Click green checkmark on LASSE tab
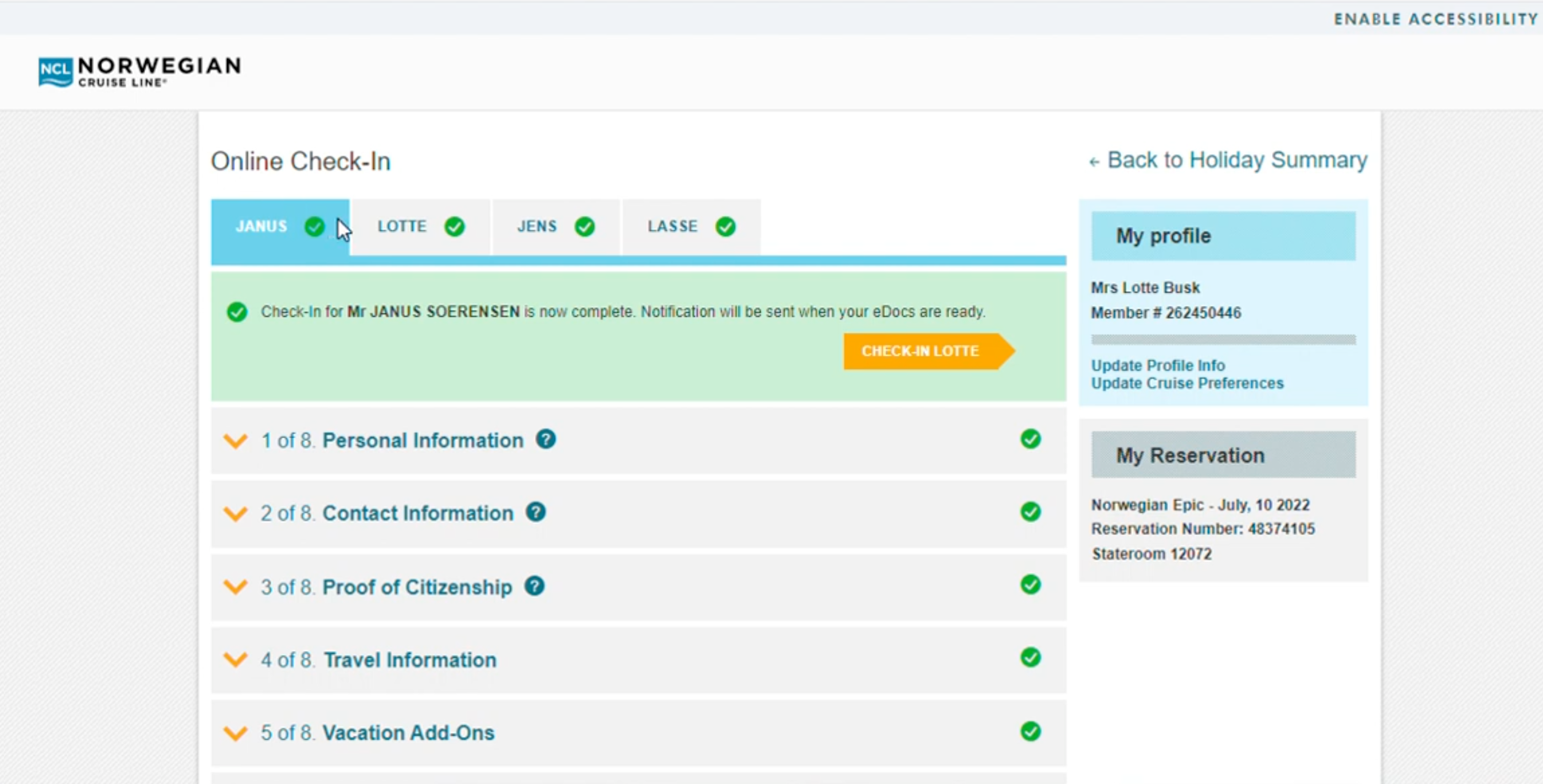Image resolution: width=1543 pixels, height=784 pixels. pos(725,227)
